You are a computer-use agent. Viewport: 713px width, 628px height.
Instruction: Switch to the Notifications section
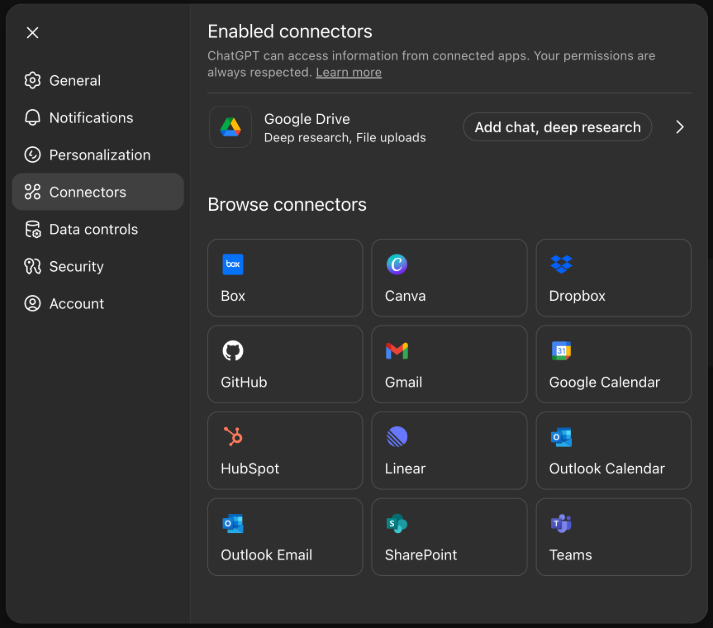90,118
